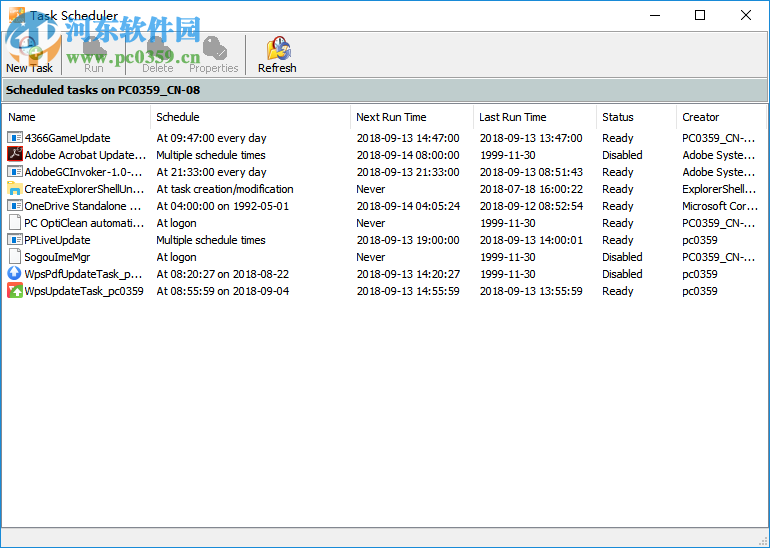Viewport: 770px width, 548px height.
Task: Click last run time '2018-09-13 13:47:00'
Action: point(531,138)
